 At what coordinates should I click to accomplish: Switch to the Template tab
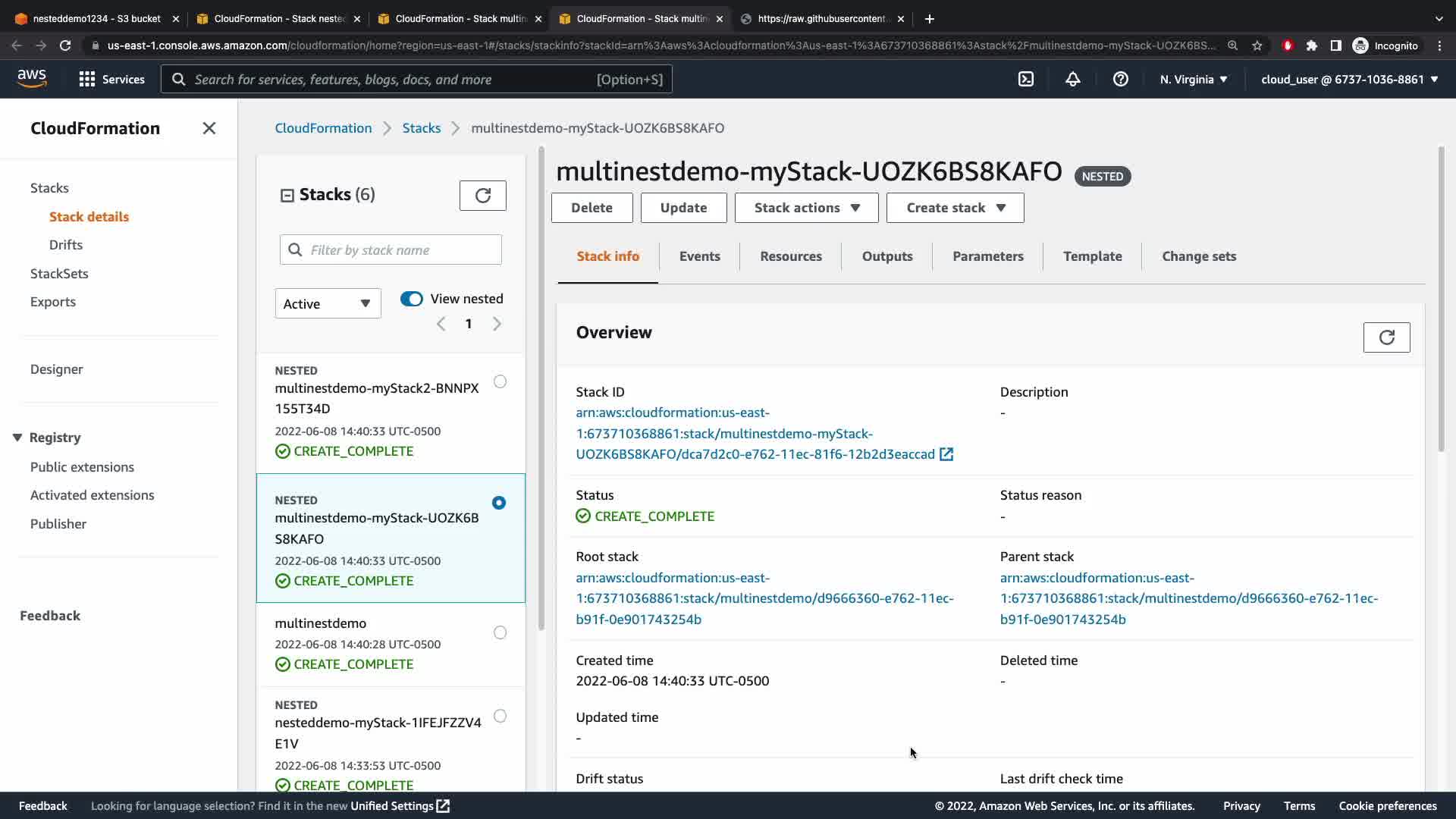point(1092,256)
